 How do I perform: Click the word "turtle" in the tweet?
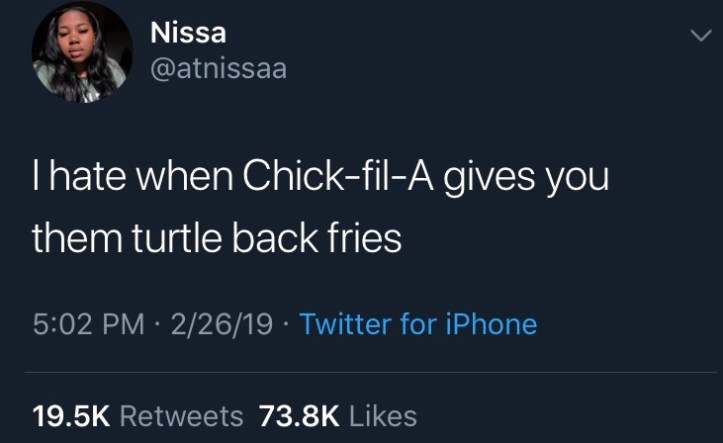click(166, 239)
